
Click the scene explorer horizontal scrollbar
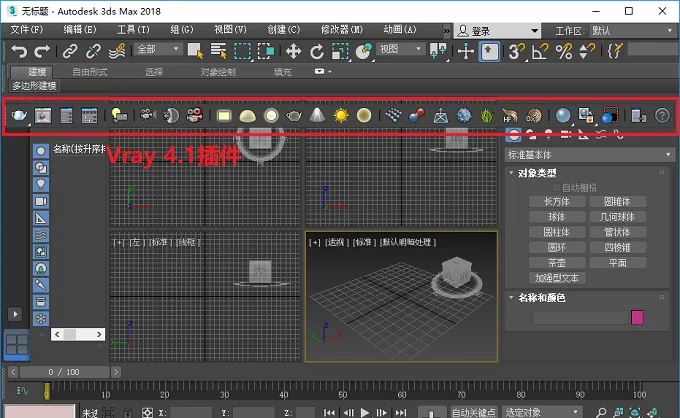[78, 334]
